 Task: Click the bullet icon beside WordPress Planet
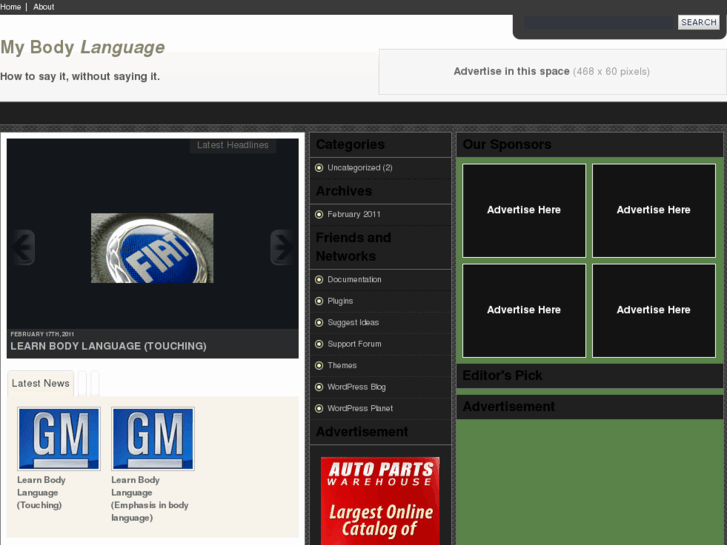(319, 408)
